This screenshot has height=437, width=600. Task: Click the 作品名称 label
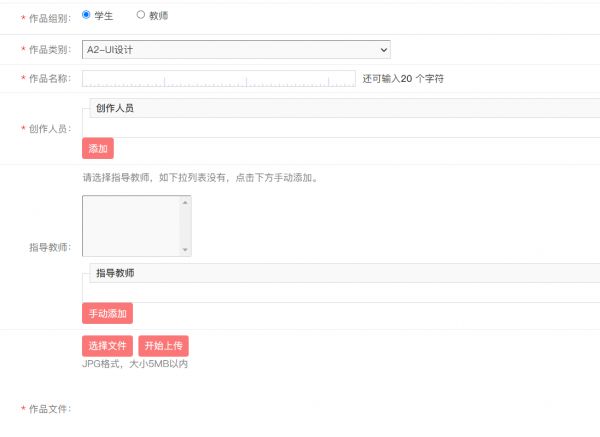50,78
